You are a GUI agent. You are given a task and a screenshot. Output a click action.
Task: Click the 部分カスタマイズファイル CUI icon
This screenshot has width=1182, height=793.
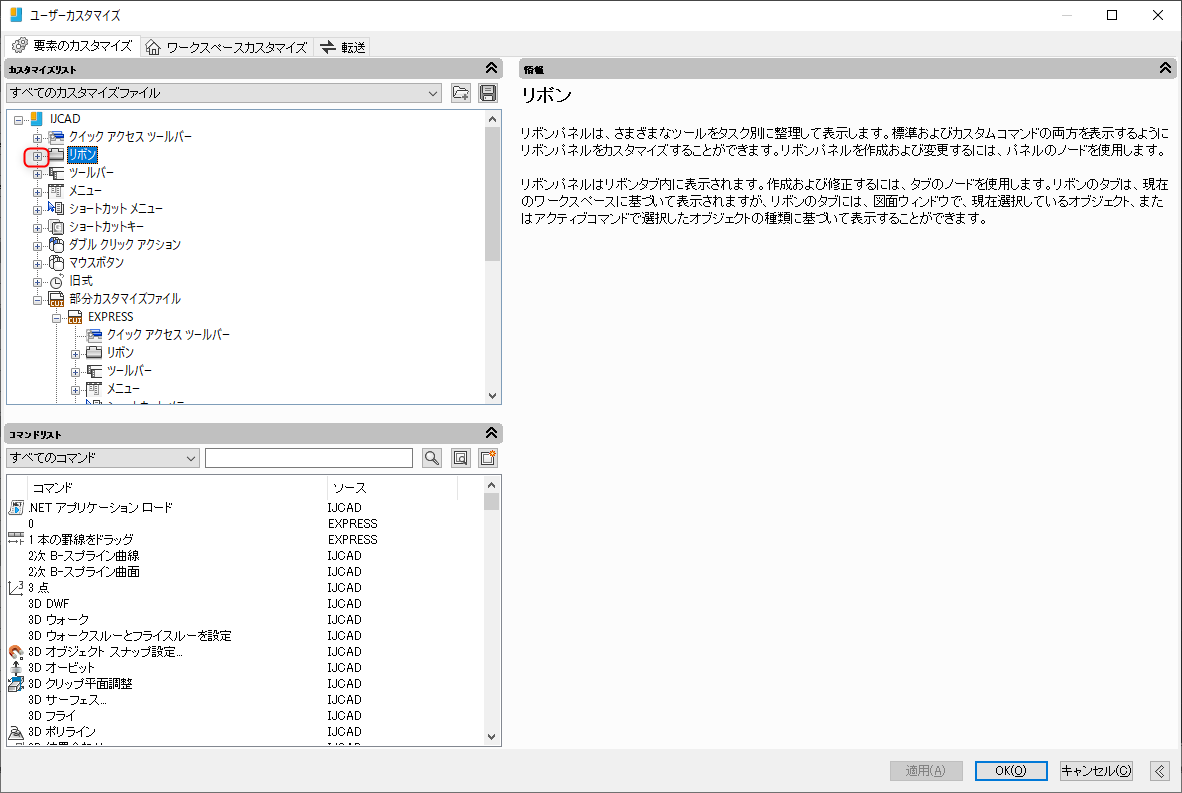(x=57, y=299)
